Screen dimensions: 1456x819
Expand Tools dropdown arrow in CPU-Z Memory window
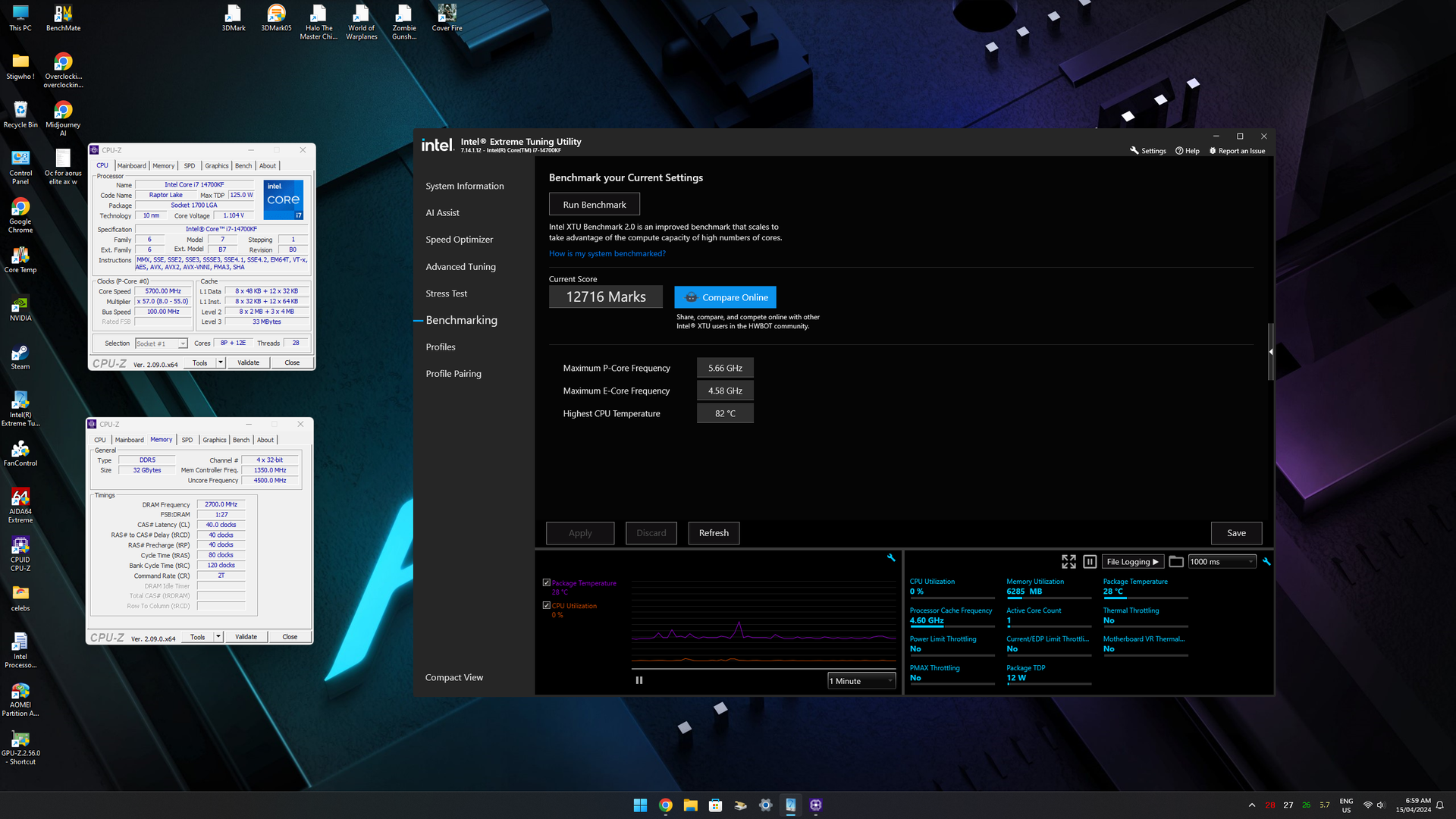coord(218,637)
